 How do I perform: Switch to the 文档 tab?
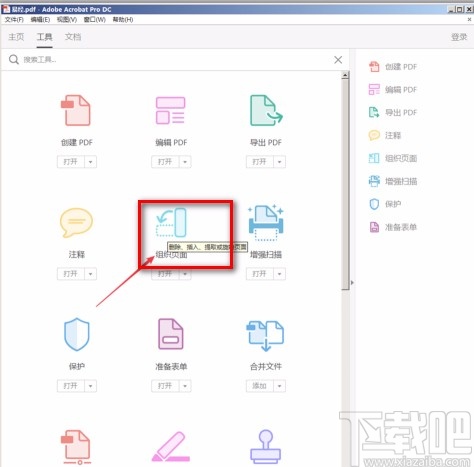coord(73,37)
